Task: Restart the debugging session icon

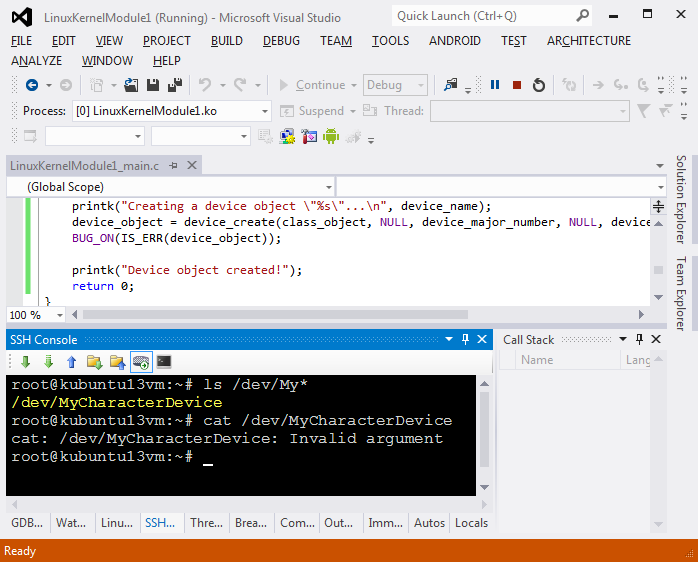Action: click(x=539, y=85)
